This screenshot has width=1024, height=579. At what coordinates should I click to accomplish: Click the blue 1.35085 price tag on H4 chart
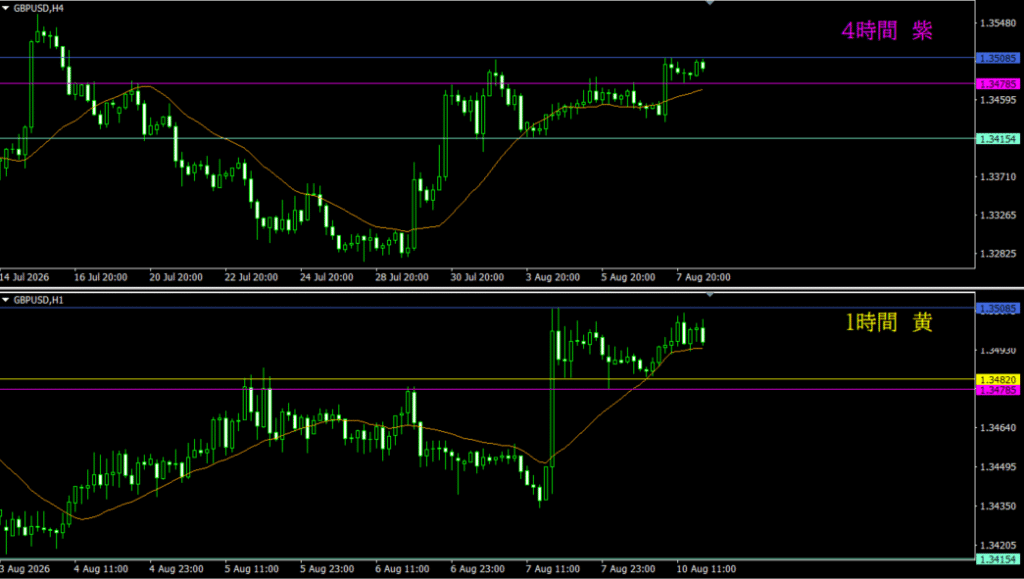tap(998, 58)
